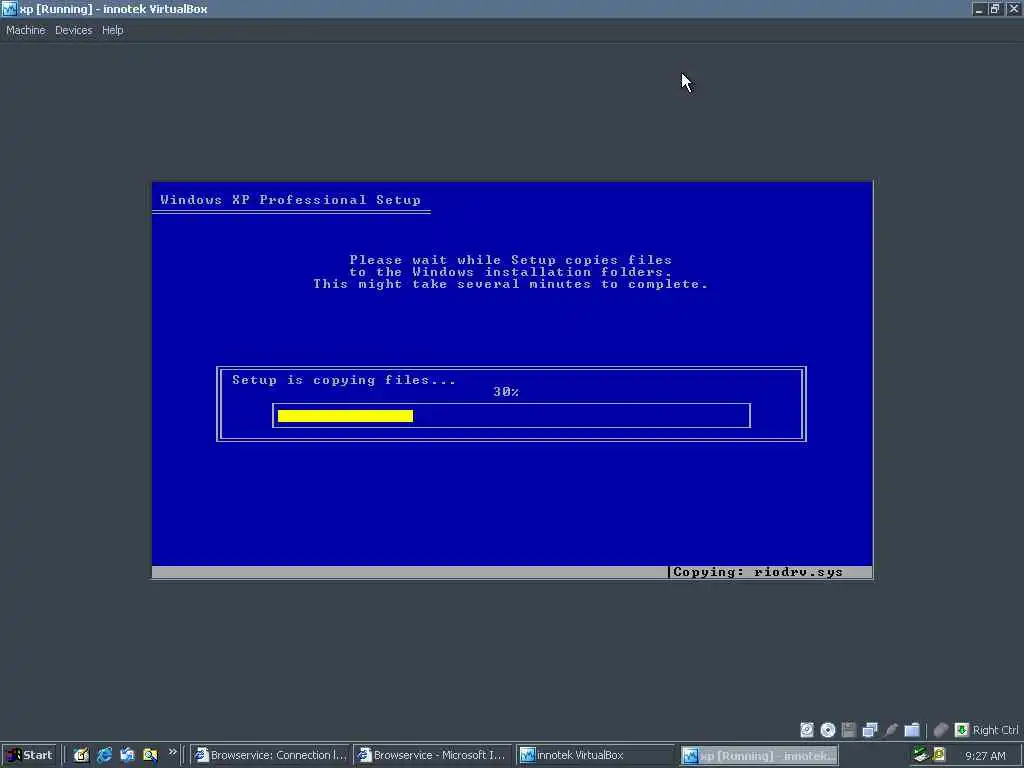Click the Start button

(29, 755)
